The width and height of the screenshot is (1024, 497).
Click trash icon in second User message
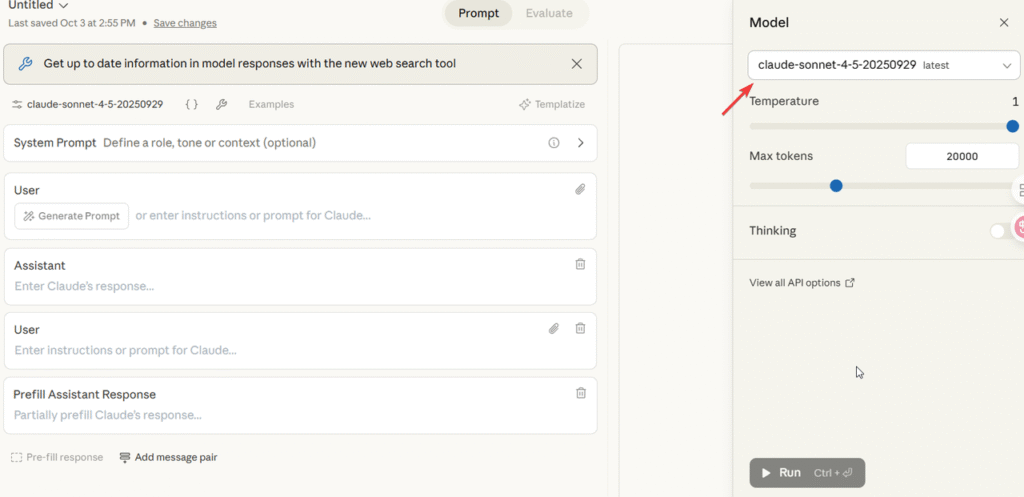tap(580, 328)
